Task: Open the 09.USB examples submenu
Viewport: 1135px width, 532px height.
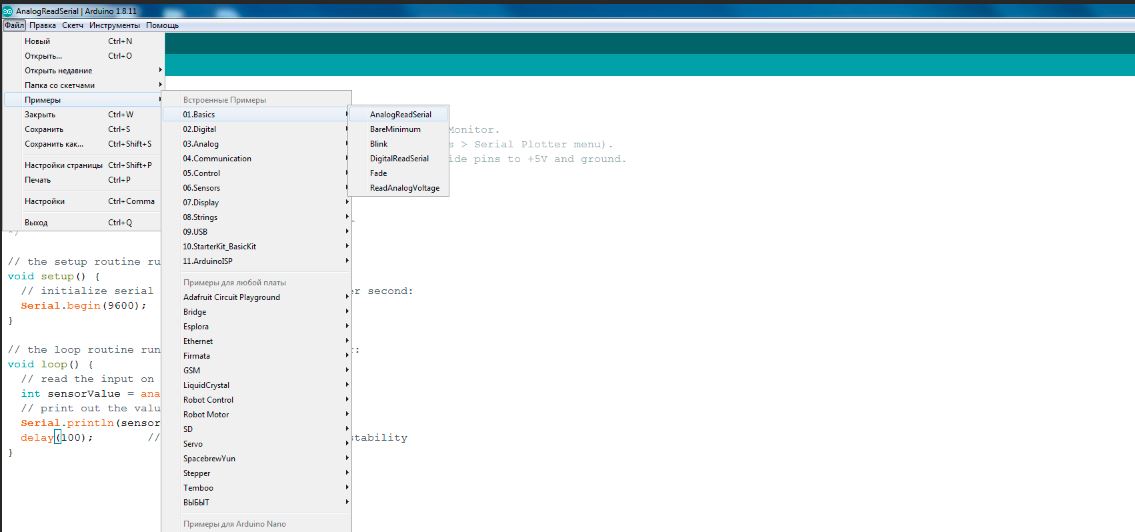Action: [256, 232]
